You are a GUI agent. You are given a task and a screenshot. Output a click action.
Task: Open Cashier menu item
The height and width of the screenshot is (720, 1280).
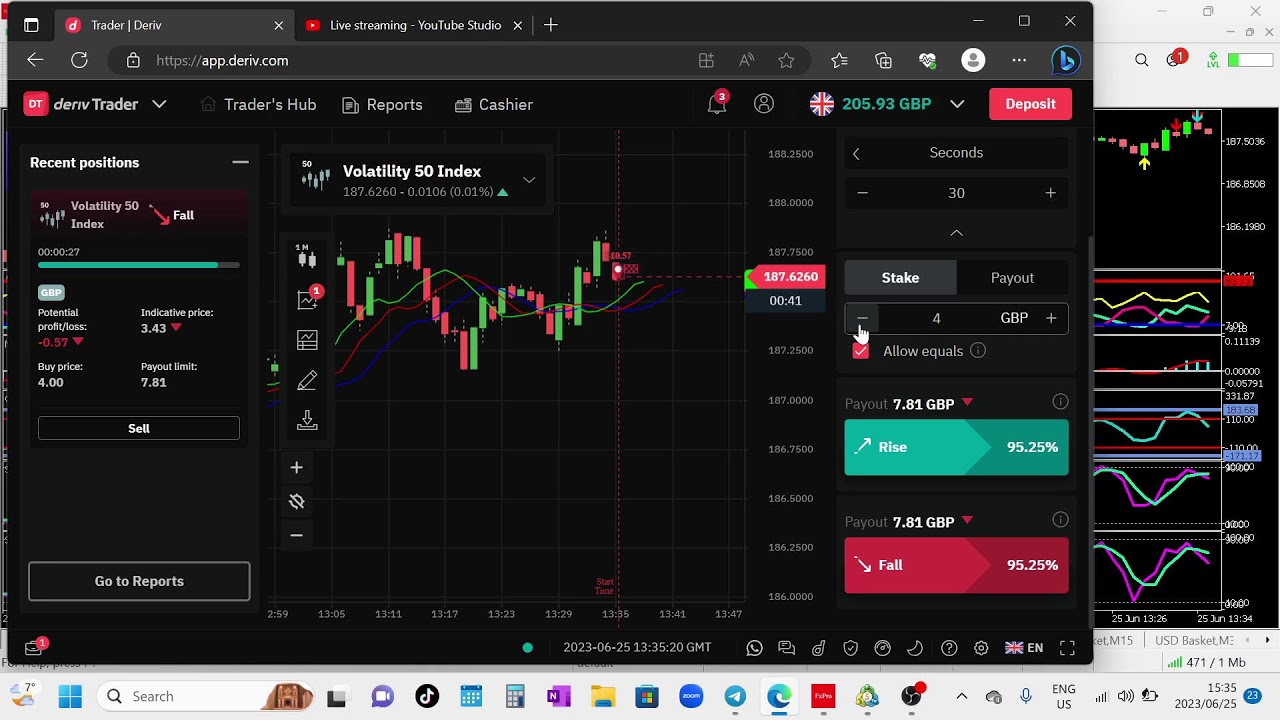tap(493, 104)
